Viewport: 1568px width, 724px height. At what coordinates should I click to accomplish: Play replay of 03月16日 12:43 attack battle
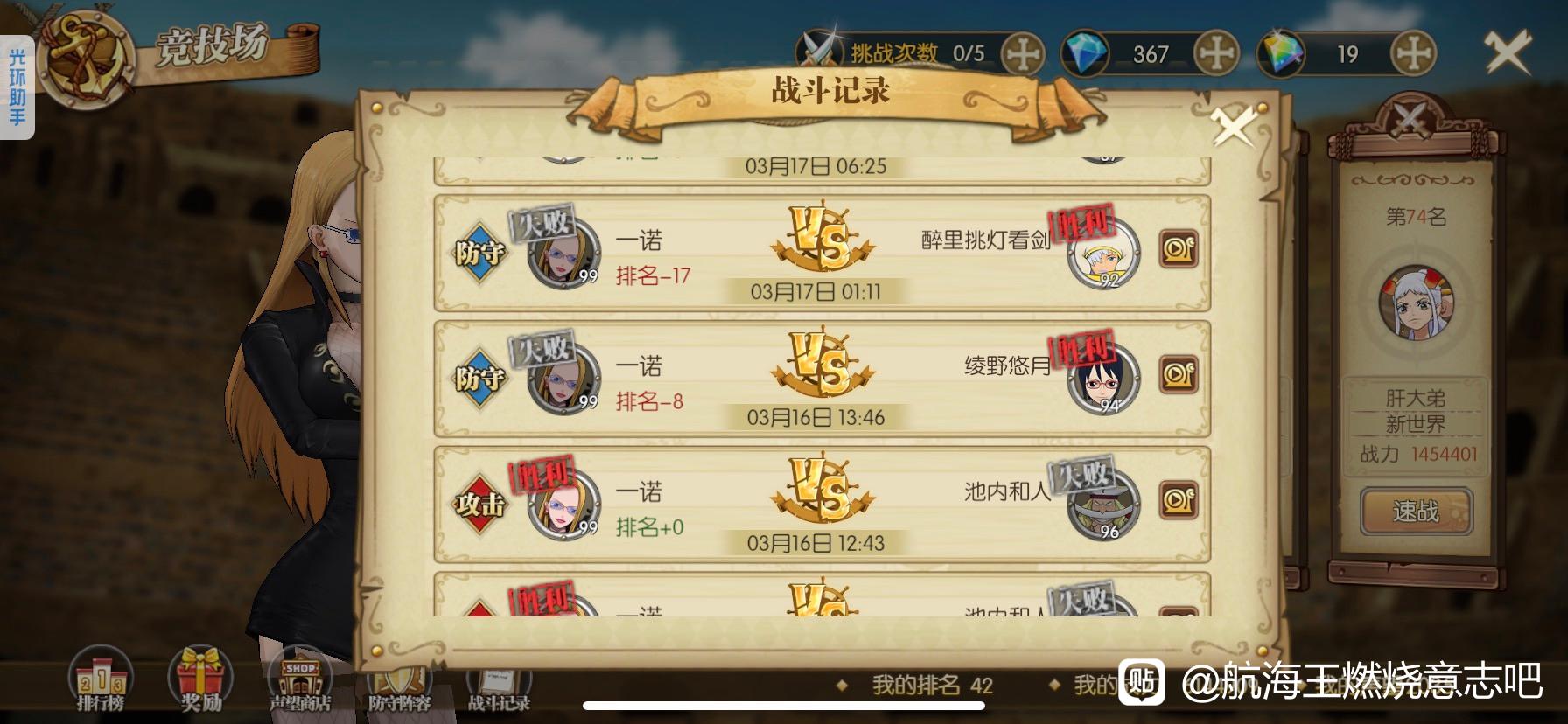coord(1178,502)
